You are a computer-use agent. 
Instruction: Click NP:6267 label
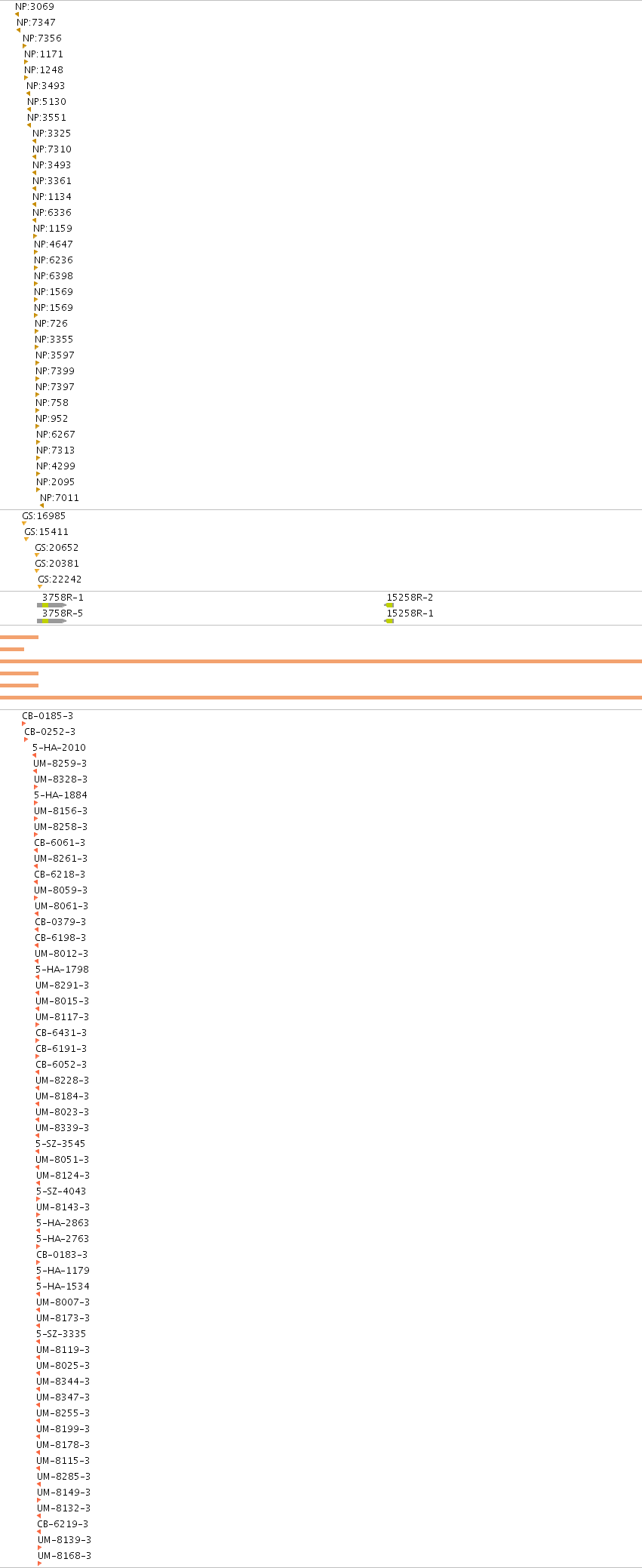coord(56,435)
